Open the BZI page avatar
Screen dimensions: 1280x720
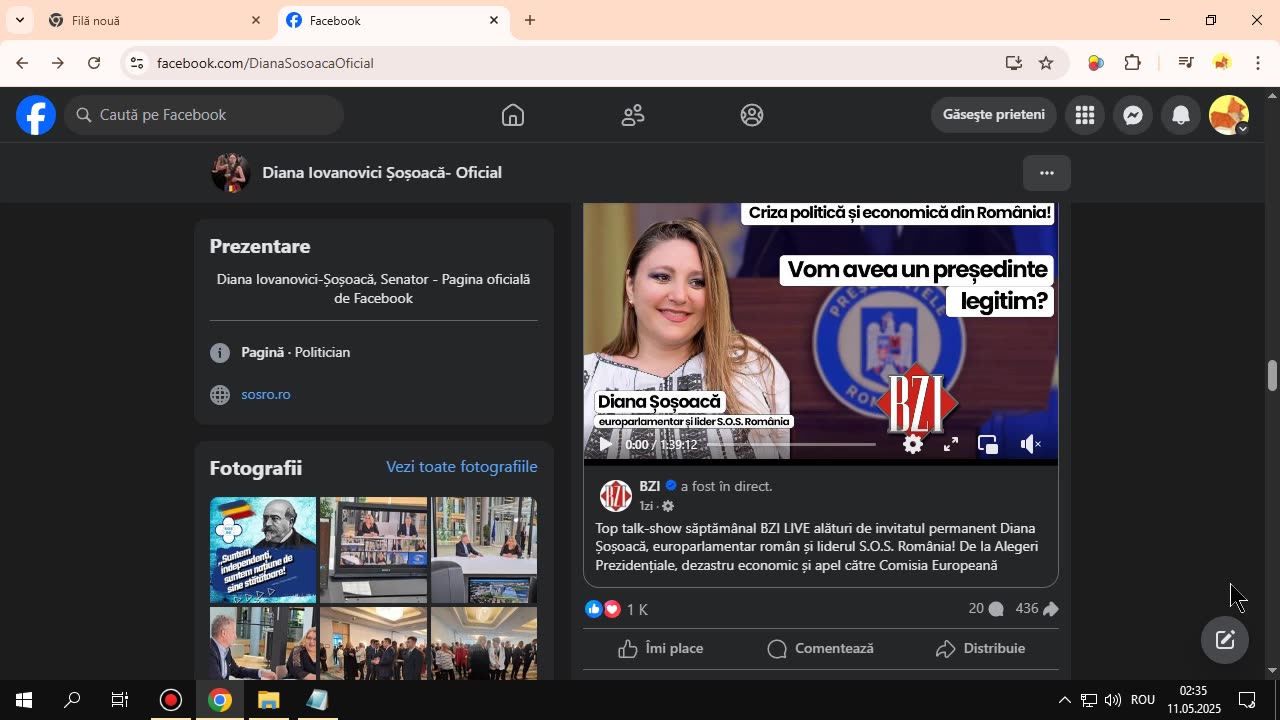point(616,496)
